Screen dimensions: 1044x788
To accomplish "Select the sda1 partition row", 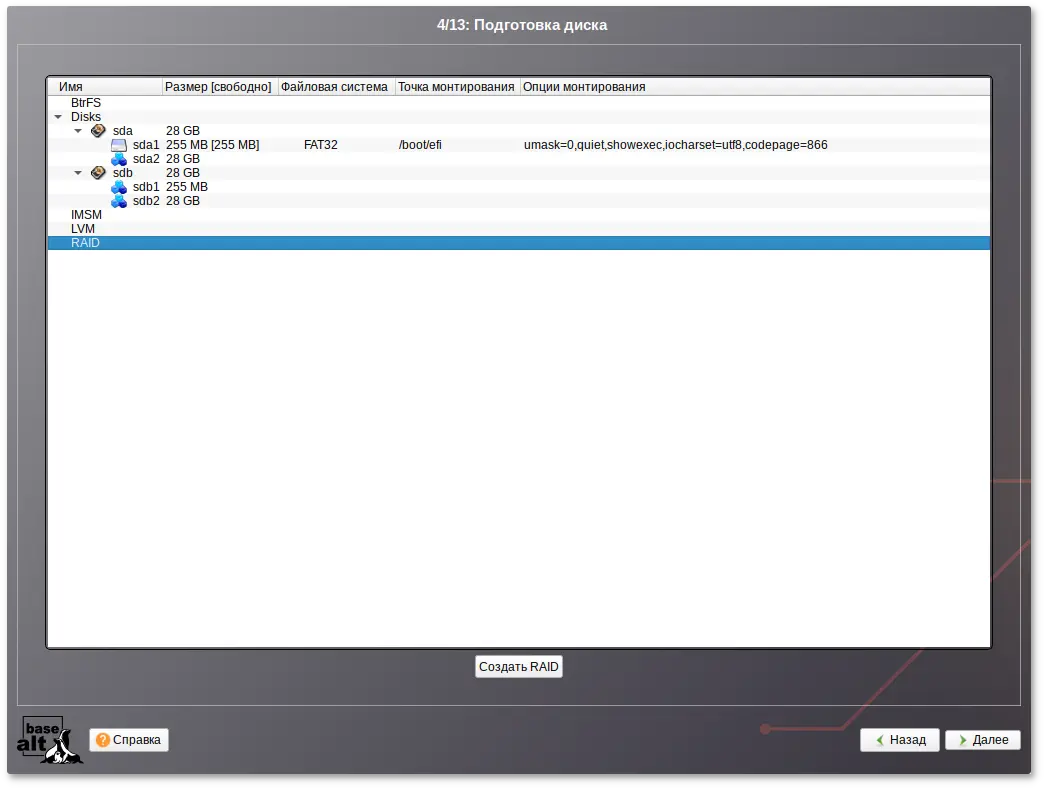I will point(519,145).
